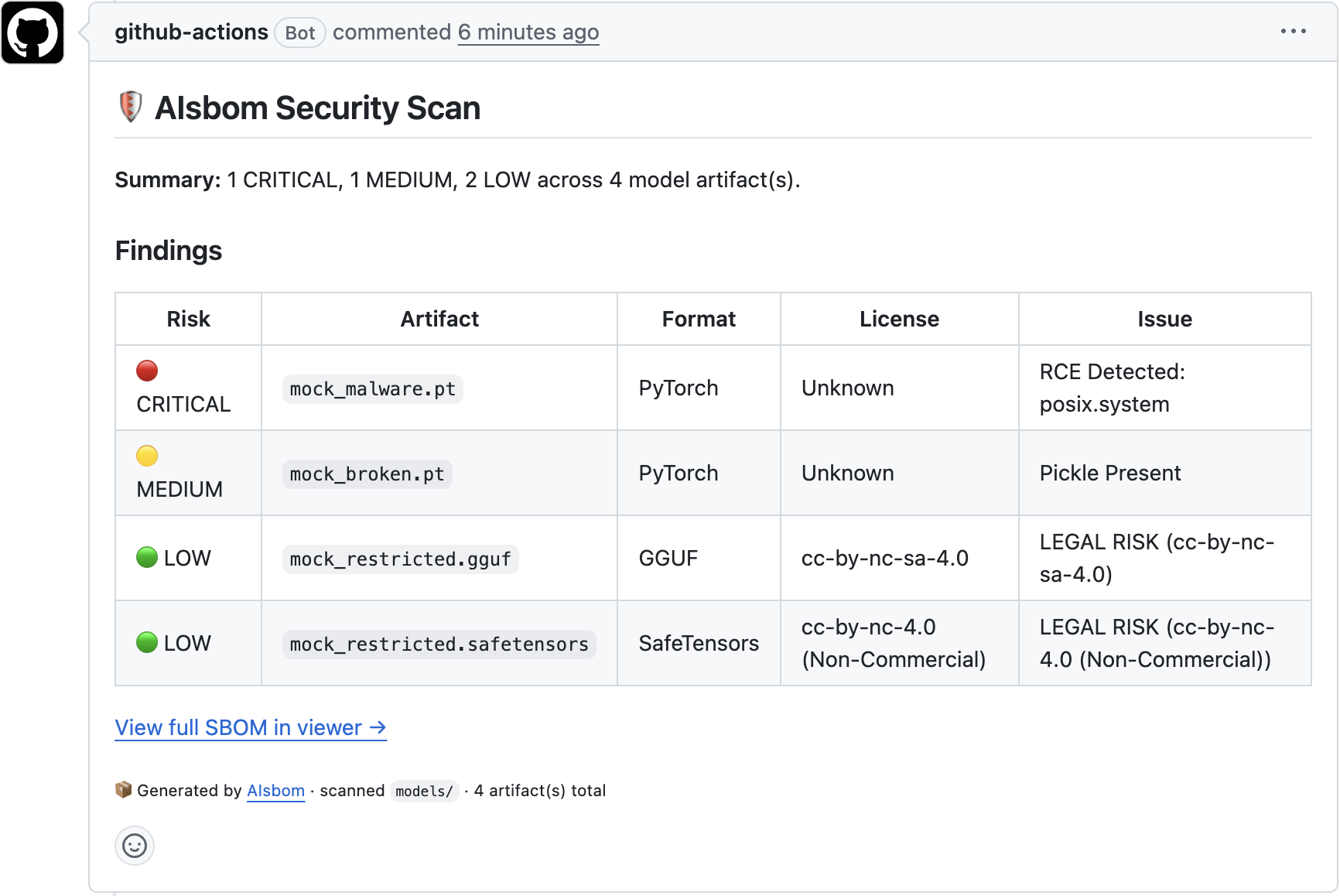The width and height of the screenshot is (1340, 896).
Task: Click the Bot label badge
Action: click(x=300, y=32)
